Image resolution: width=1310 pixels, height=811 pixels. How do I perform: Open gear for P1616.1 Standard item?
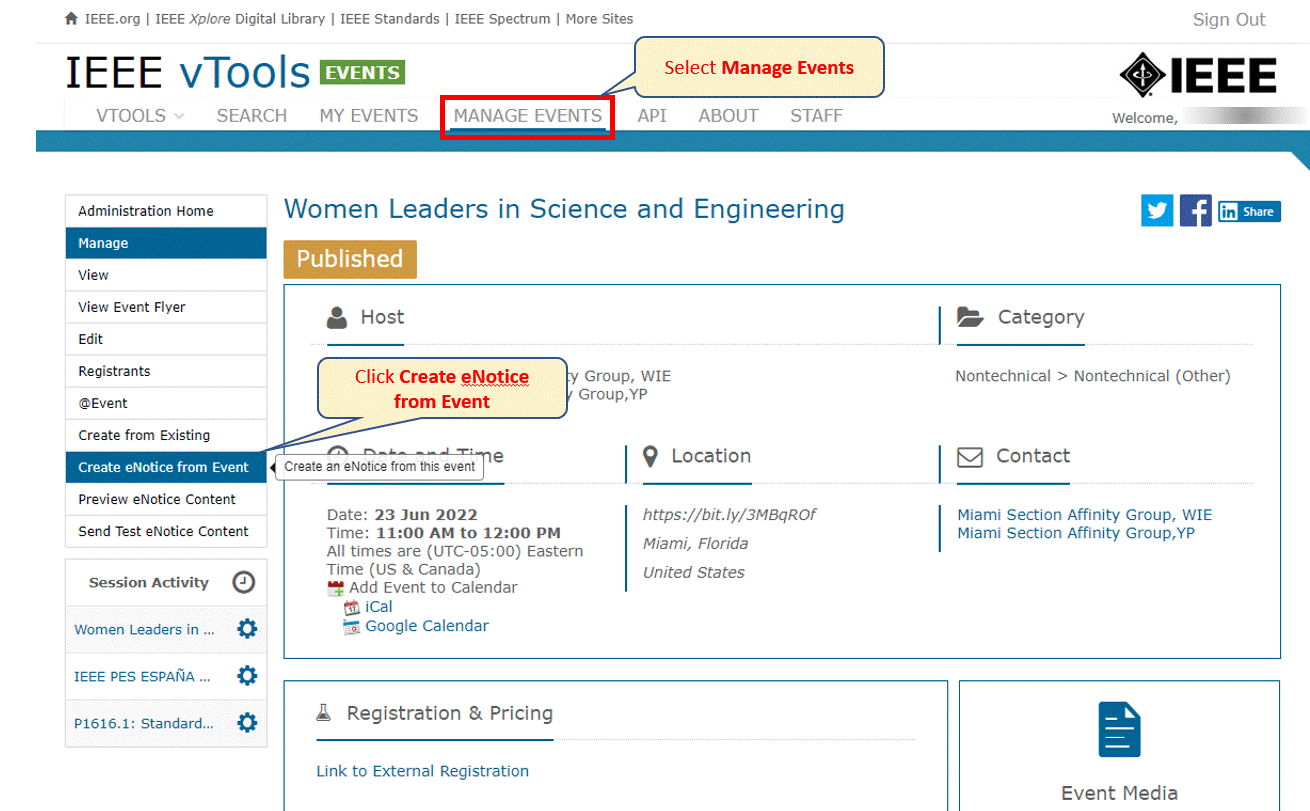click(x=247, y=723)
